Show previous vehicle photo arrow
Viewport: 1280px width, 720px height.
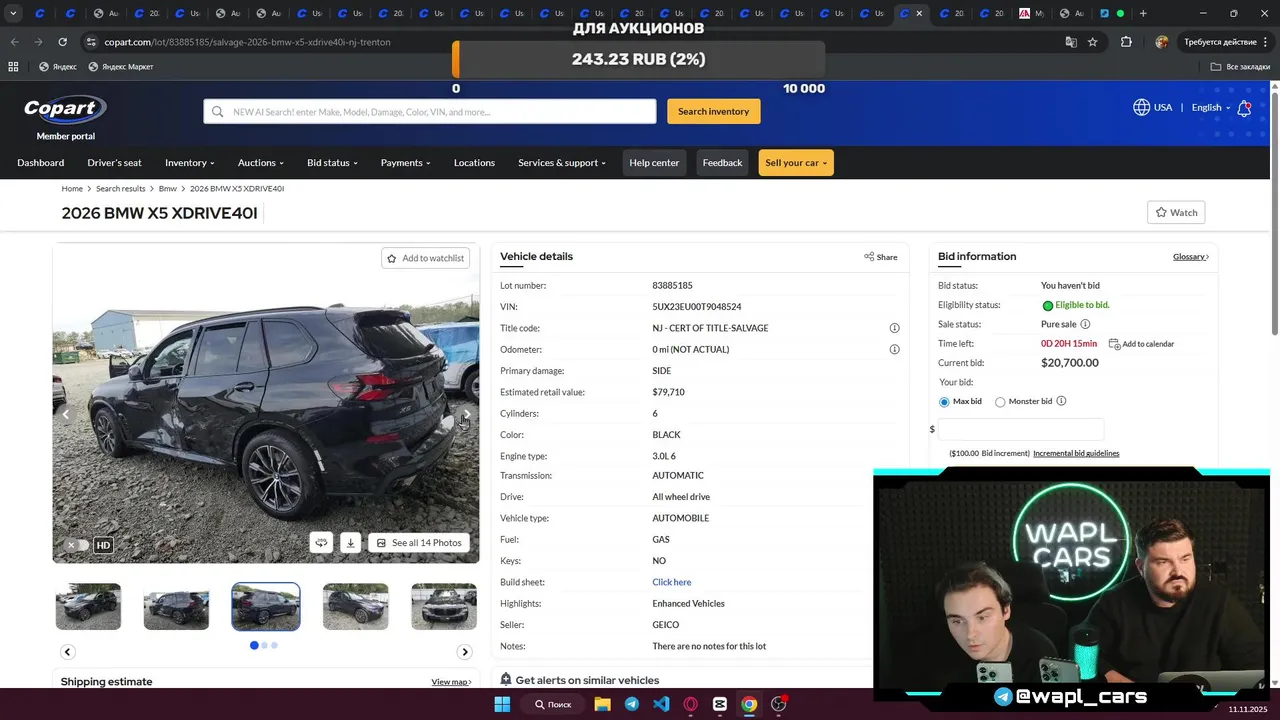66,414
